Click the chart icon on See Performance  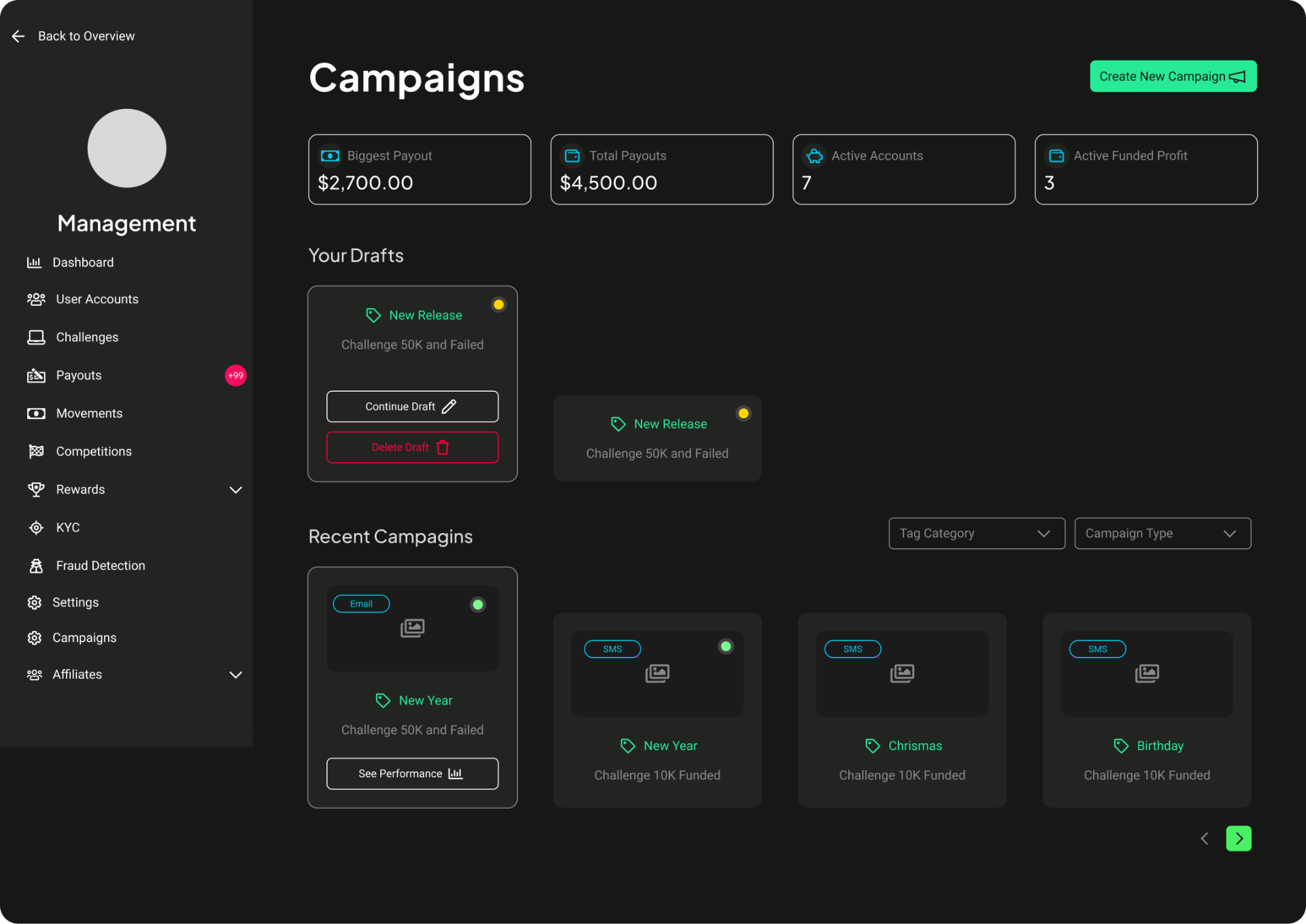click(456, 774)
